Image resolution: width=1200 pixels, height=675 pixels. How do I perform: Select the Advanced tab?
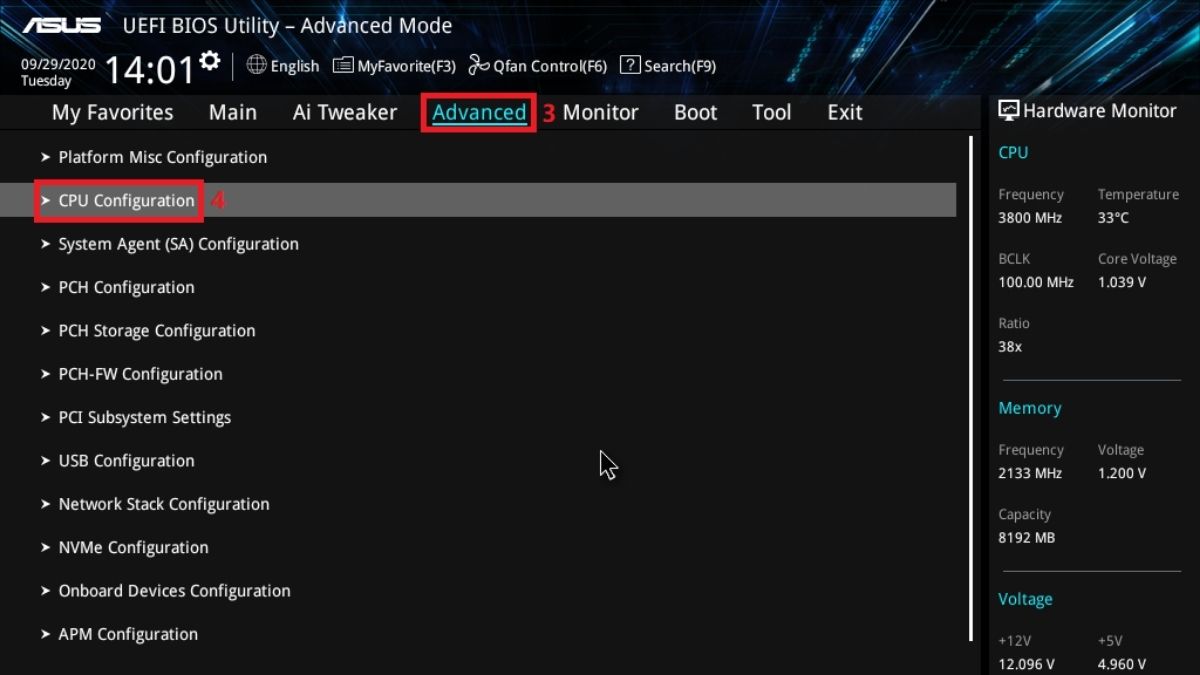(x=479, y=113)
